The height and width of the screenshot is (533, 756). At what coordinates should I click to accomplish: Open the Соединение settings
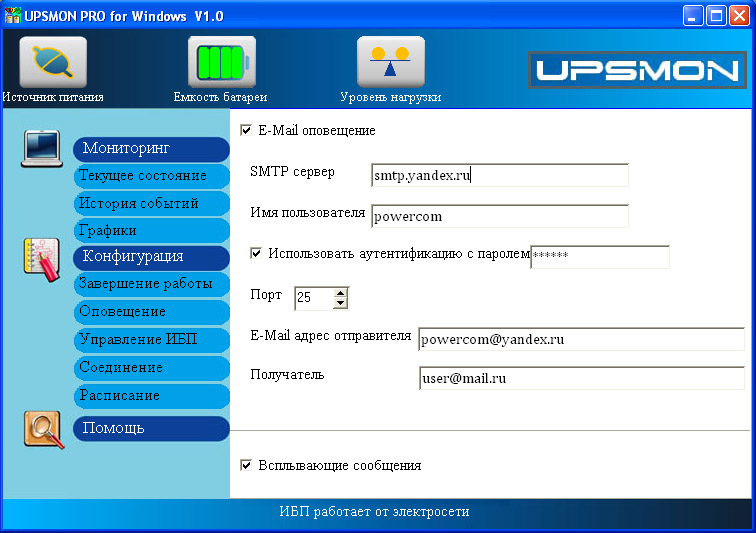pyautogui.click(x=151, y=368)
